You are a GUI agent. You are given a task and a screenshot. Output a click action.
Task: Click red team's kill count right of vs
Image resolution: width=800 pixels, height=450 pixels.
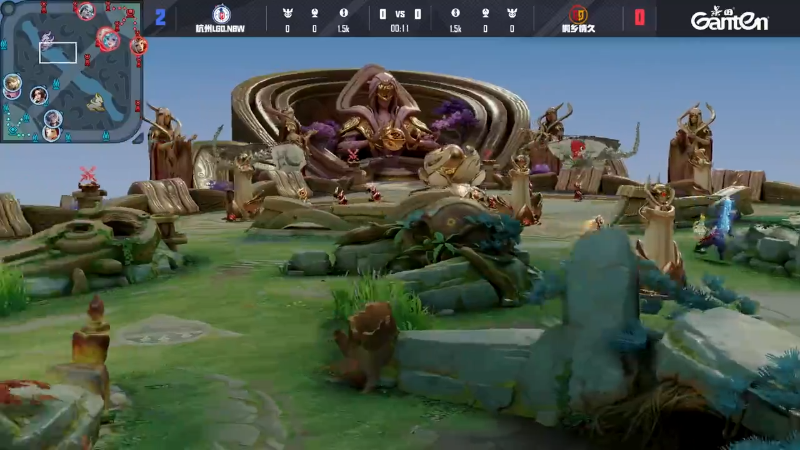418,14
